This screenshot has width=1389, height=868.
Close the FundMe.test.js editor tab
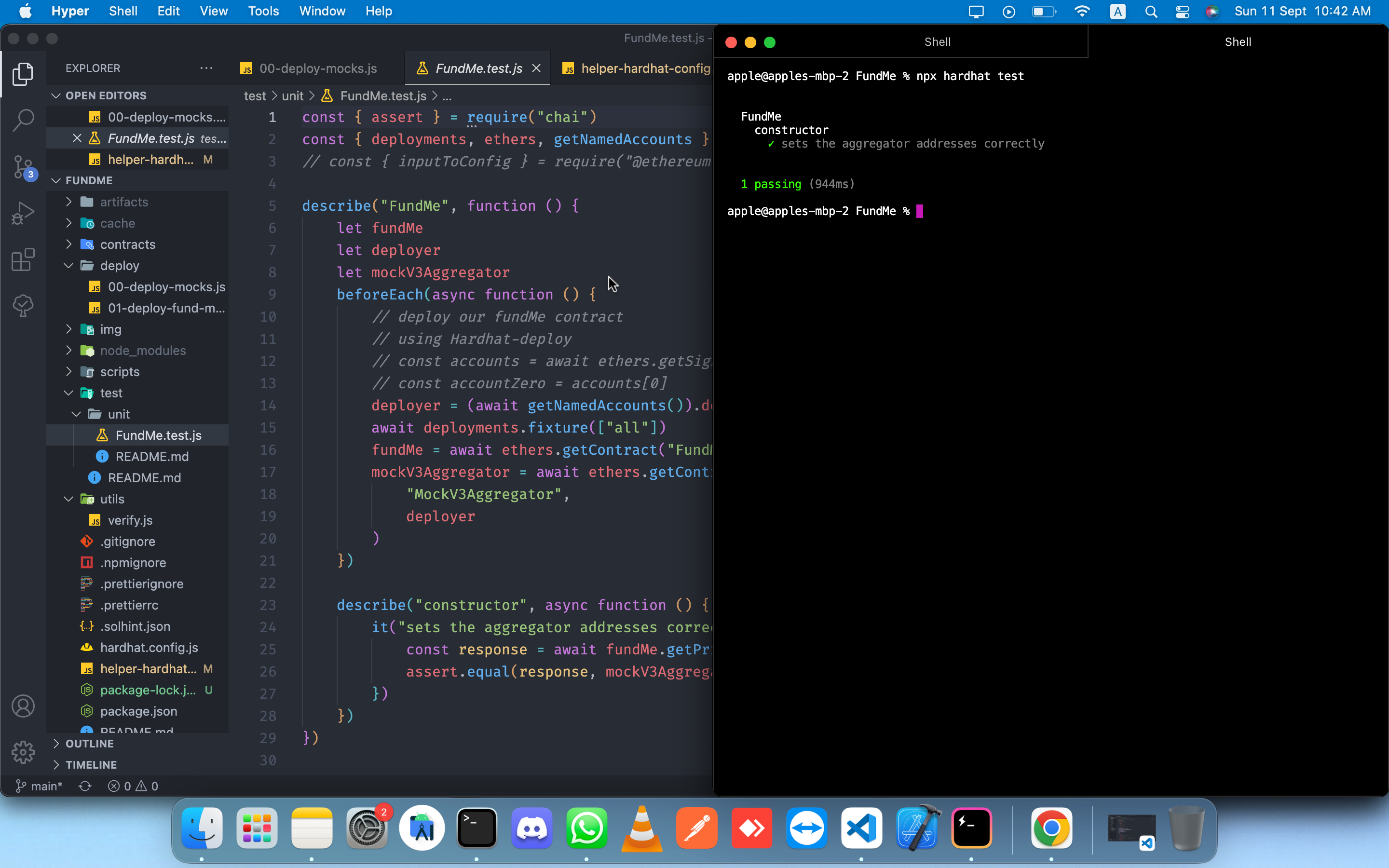(x=536, y=68)
